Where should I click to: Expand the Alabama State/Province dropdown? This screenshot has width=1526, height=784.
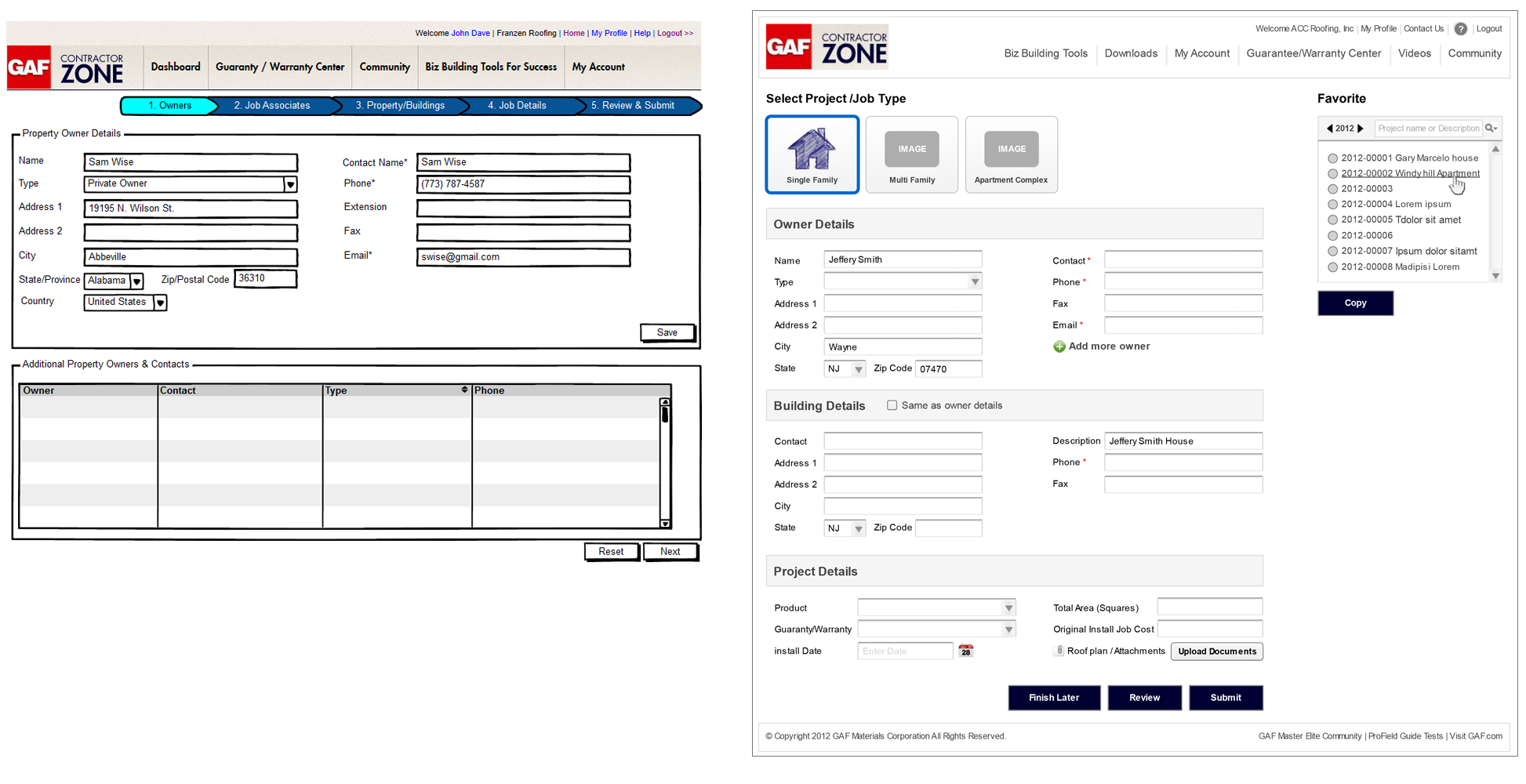tap(136, 281)
